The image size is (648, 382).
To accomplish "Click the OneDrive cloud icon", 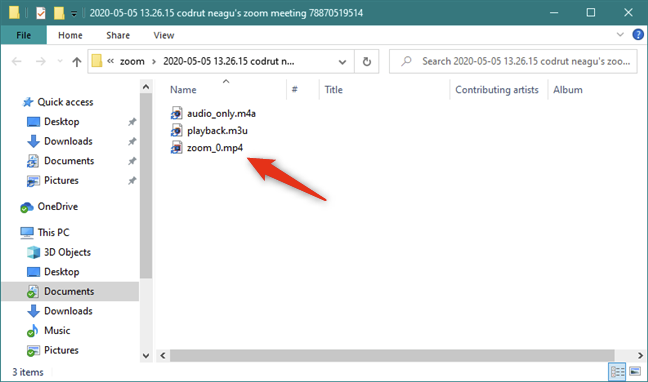I will click(27, 207).
